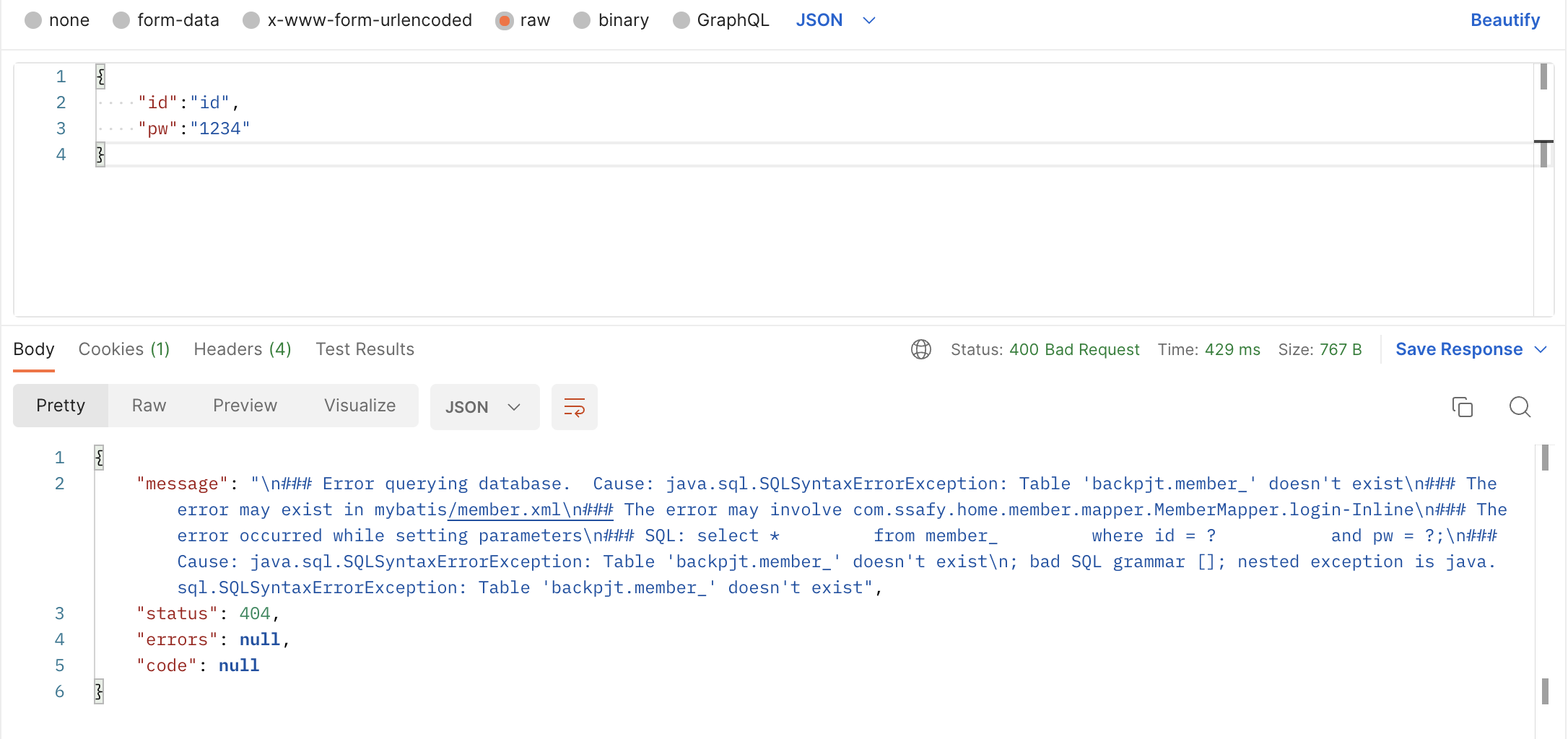The image size is (1568, 739).
Task: Expand the Save Response dropdown arrow
Action: (x=1541, y=349)
